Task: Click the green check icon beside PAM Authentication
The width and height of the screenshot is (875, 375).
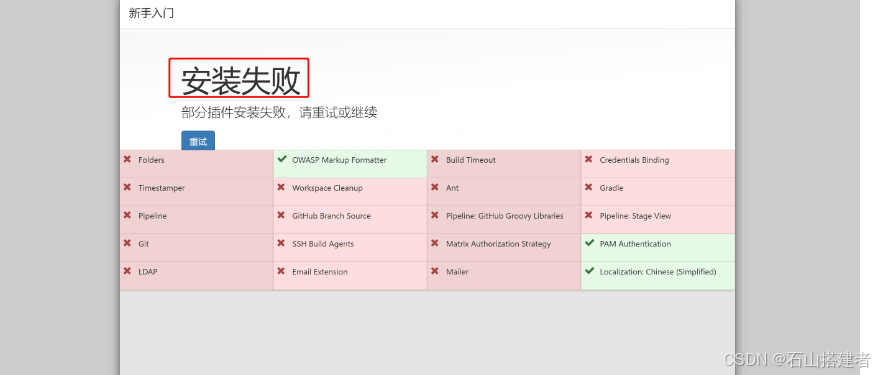Action: click(589, 243)
